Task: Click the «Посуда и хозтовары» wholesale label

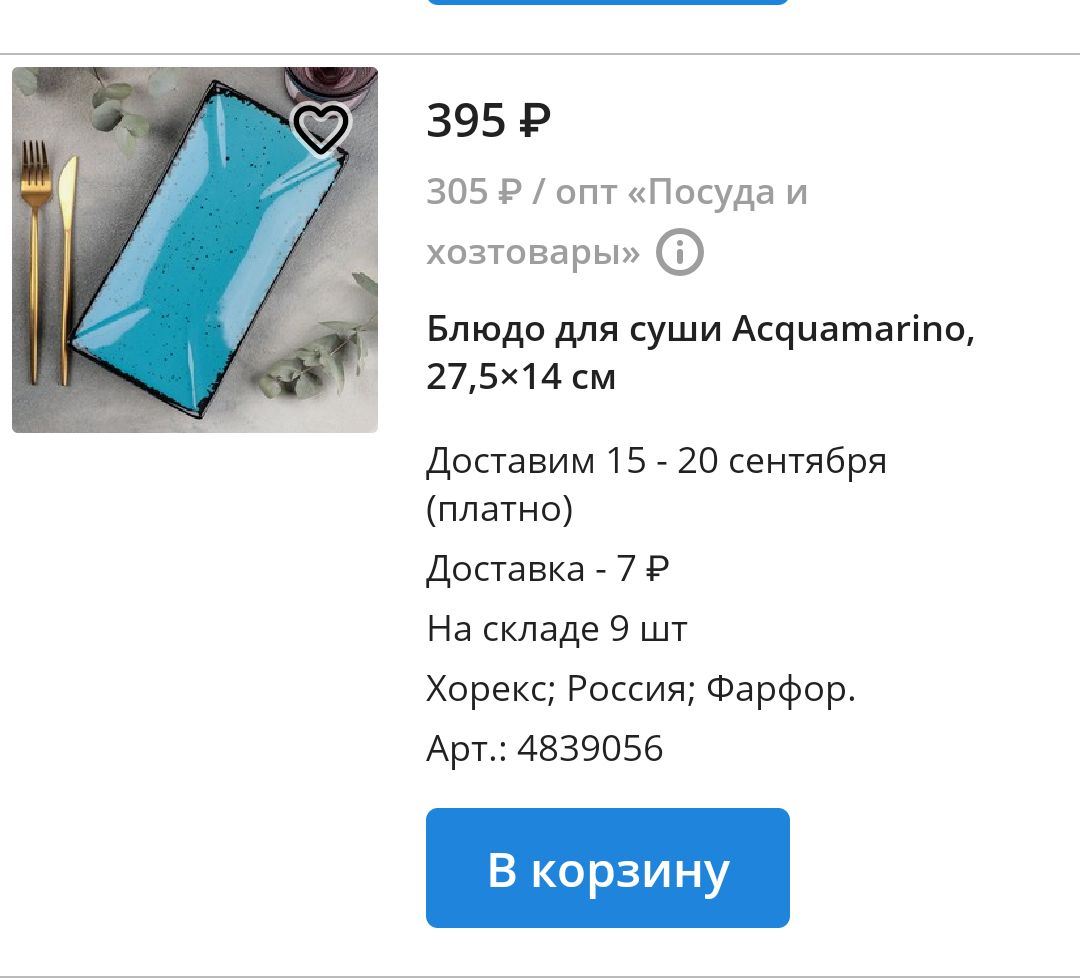Action: click(617, 222)
